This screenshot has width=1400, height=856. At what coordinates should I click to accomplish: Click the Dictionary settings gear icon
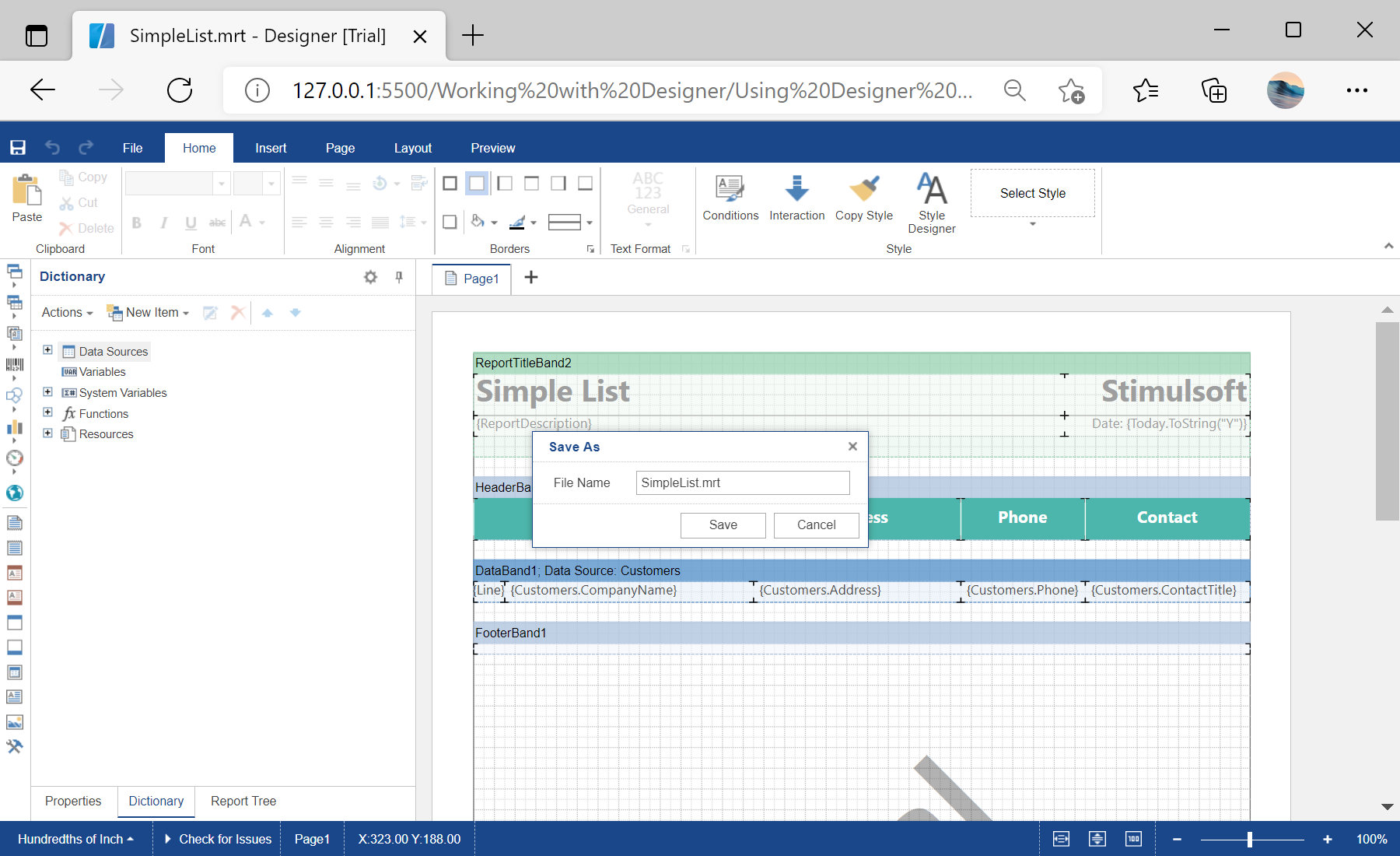pos(370,277)
